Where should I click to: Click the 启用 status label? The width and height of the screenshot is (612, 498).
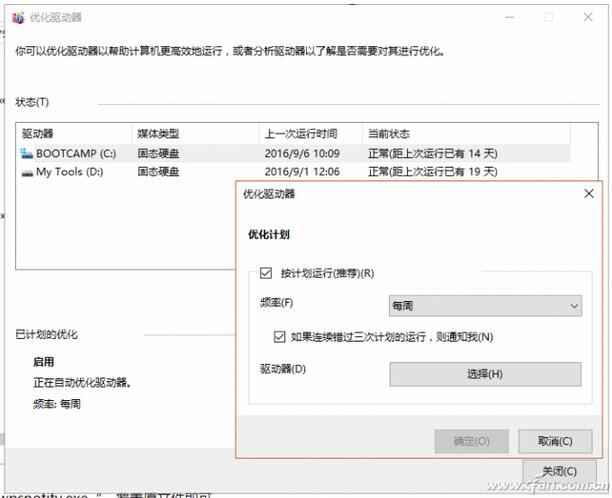click(x=43, y=362)
